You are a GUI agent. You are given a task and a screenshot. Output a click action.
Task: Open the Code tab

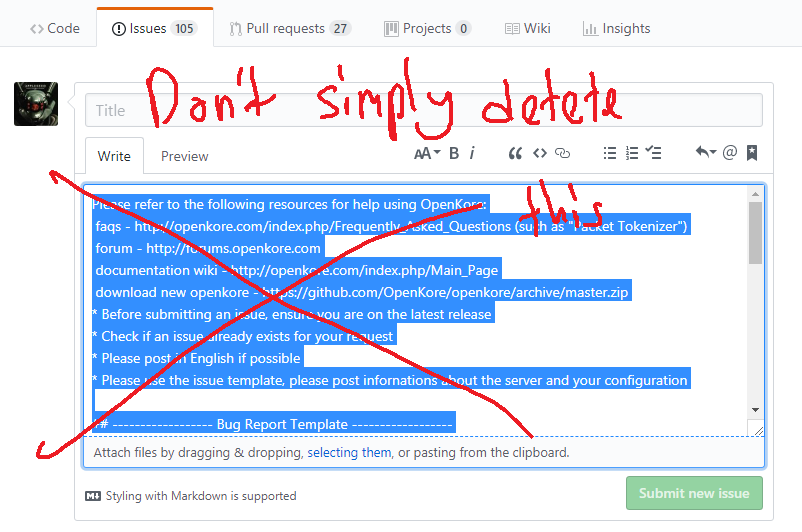55,29
